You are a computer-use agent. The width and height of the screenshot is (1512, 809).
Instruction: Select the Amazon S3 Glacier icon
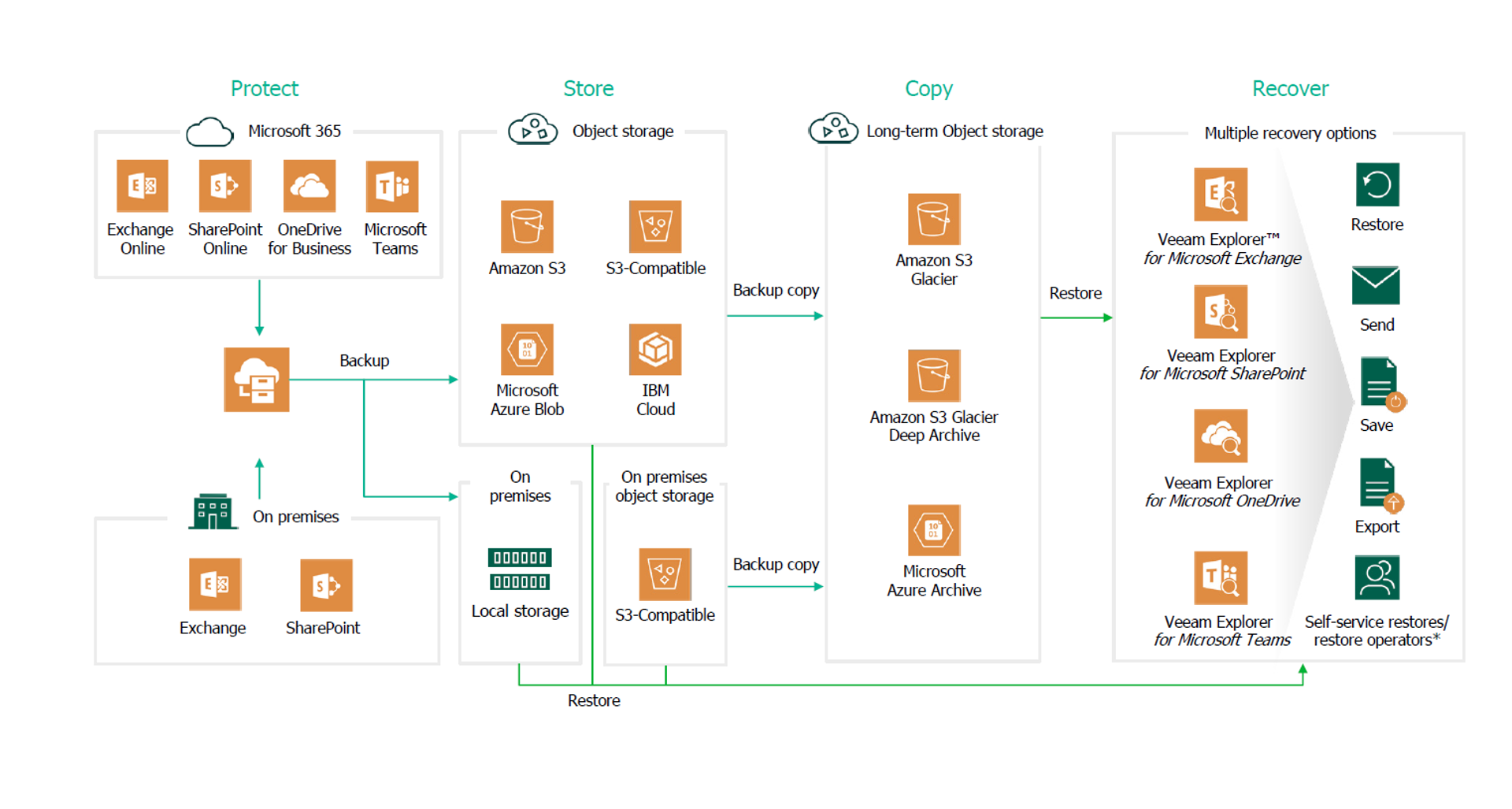tap(934, 219)
